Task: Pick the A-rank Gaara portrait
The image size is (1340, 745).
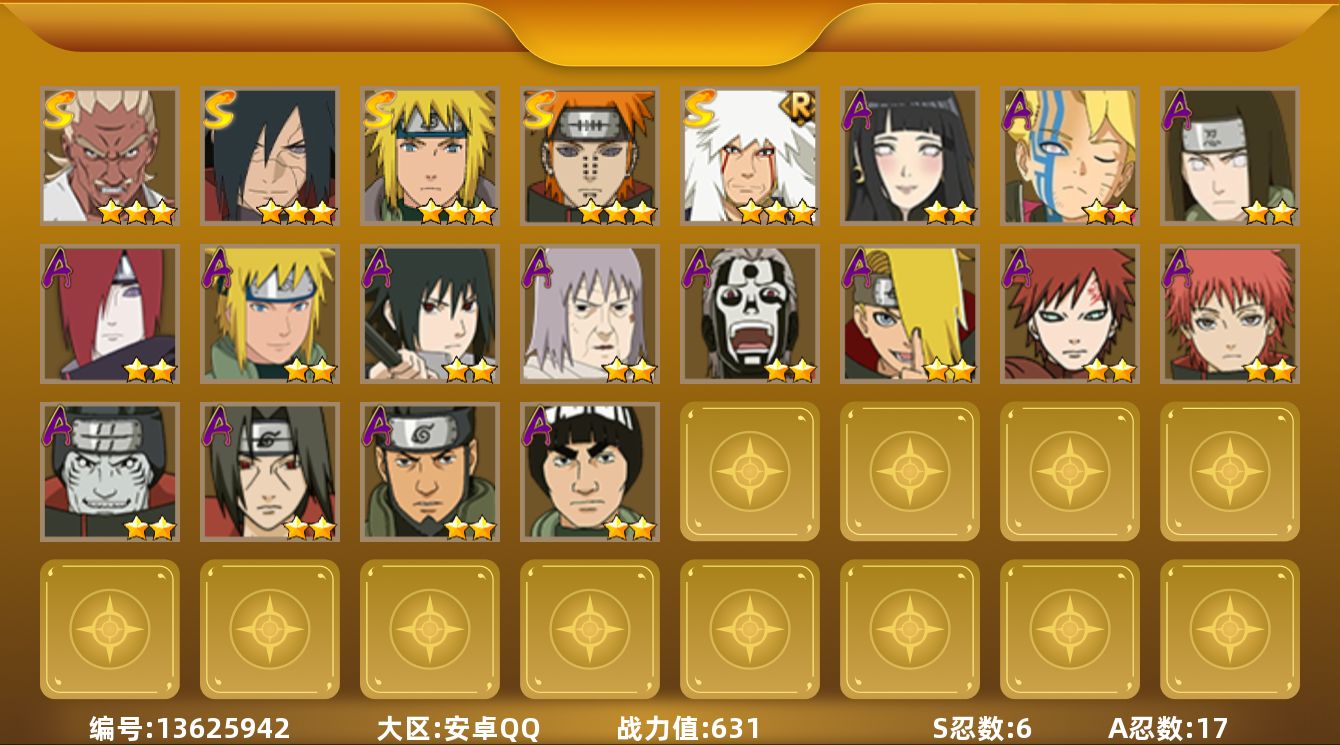Action: click(x=1070, y=314)
